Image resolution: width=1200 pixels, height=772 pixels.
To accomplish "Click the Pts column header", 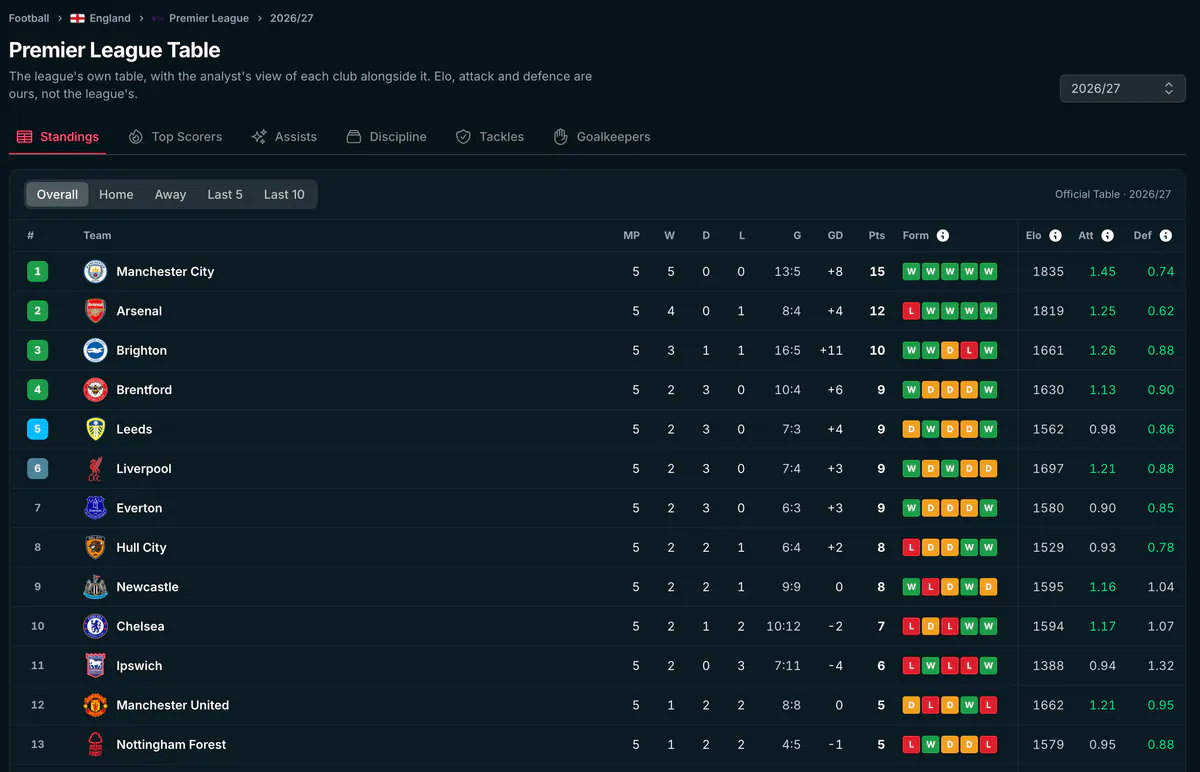I will [x=877, y=236].
